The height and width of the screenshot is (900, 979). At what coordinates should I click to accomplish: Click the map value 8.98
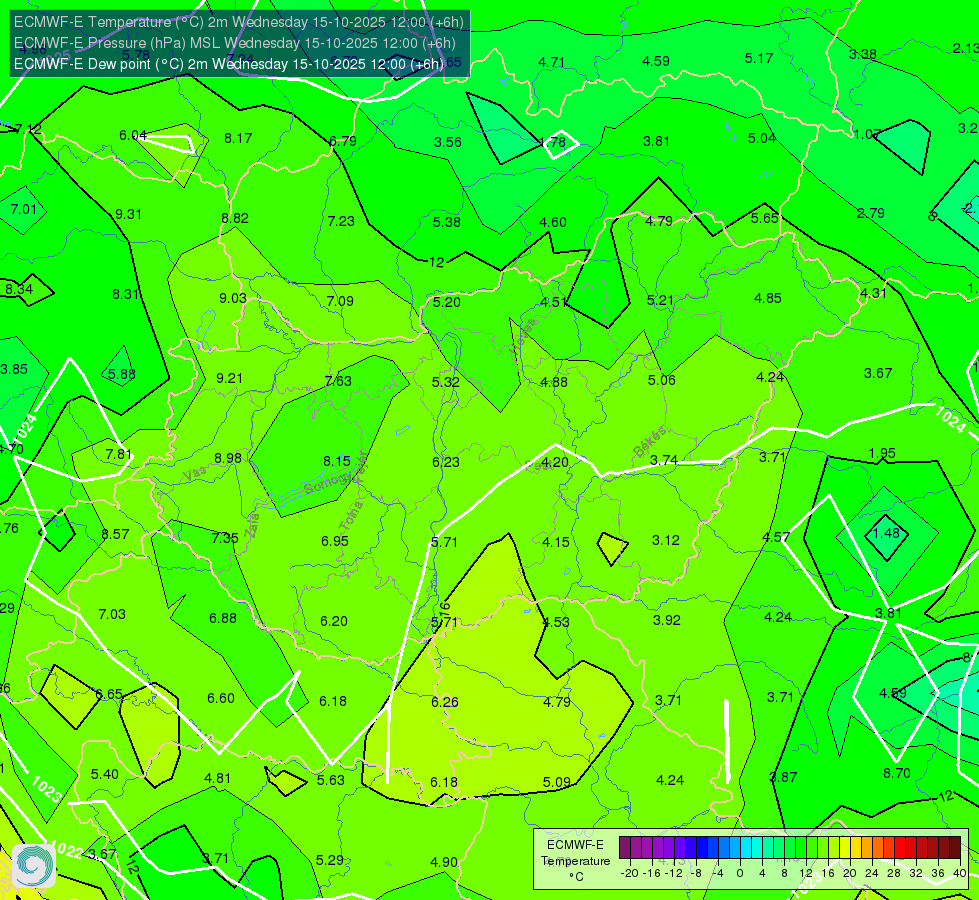click(x=228, y=458)
